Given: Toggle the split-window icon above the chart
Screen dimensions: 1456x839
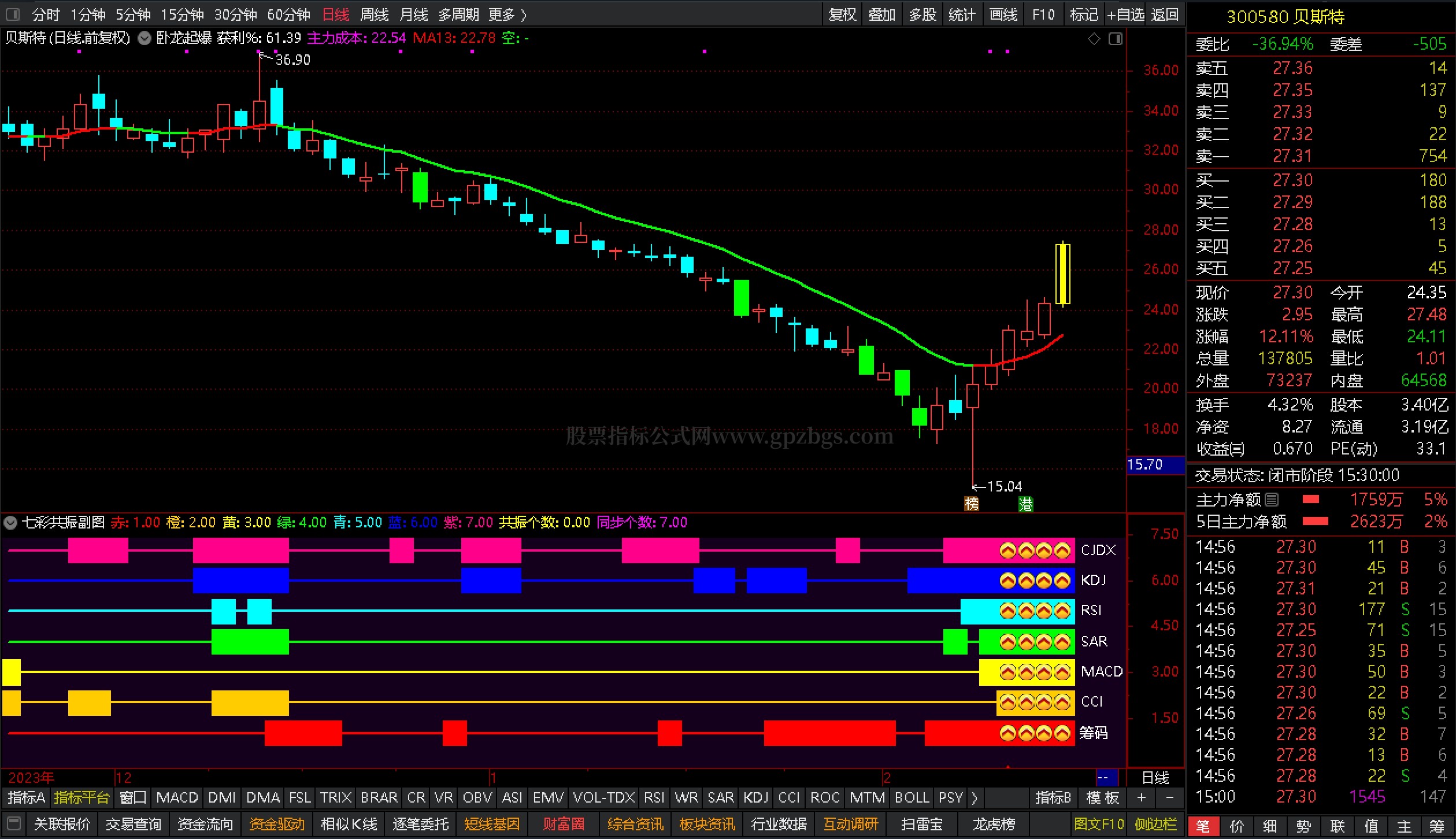Looking at the screenshot, I should point(1116,39).
